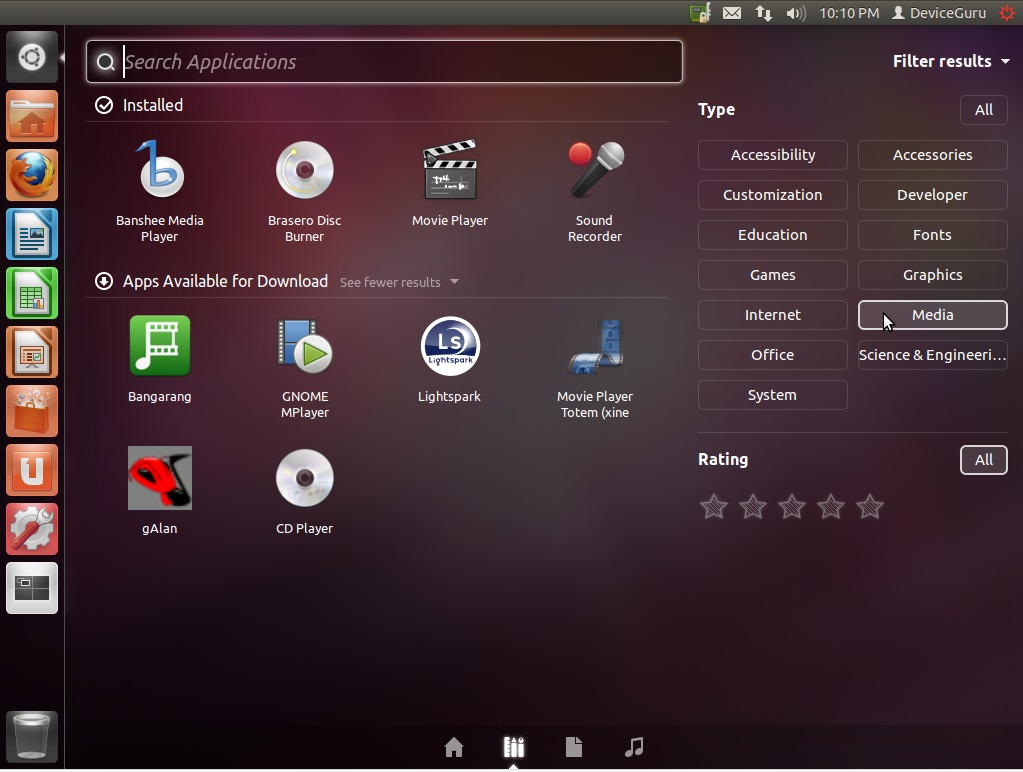Image resolution: width=1023 pixels, height=772 pixels.
Task: Switch to the Applications lens tab
Action: click(514, 747)
